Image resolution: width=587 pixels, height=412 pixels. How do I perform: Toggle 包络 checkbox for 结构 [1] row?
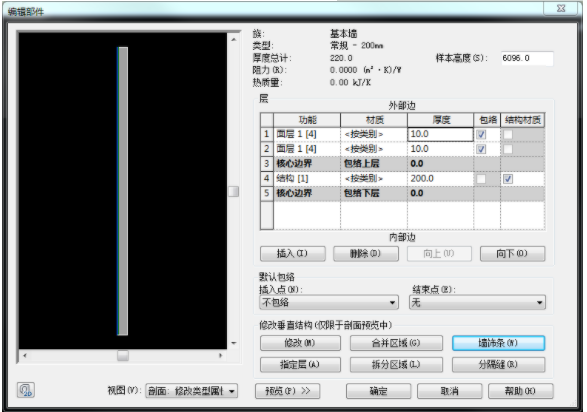tap(481, 179)
